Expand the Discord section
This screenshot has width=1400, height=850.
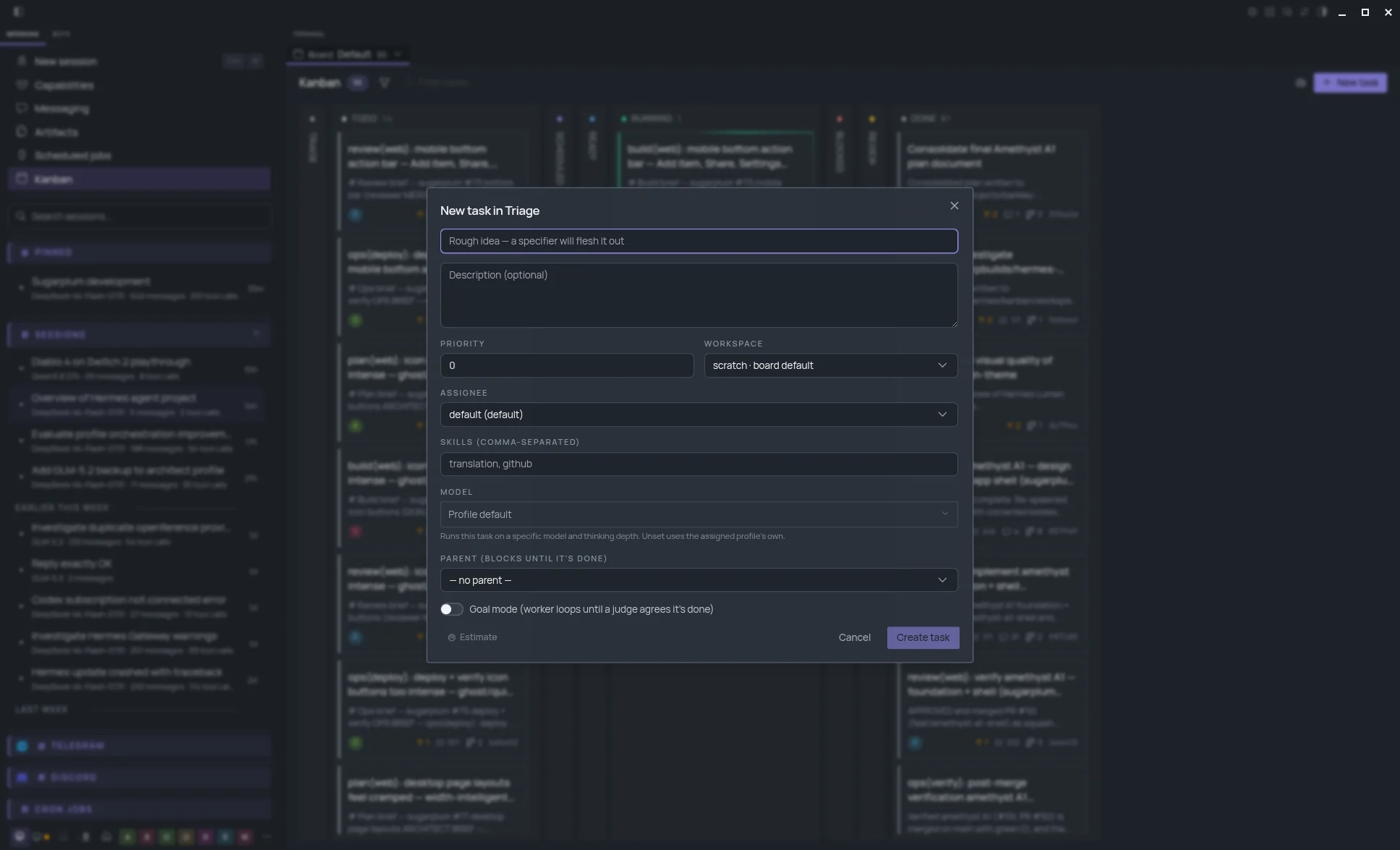pos(139,778)
